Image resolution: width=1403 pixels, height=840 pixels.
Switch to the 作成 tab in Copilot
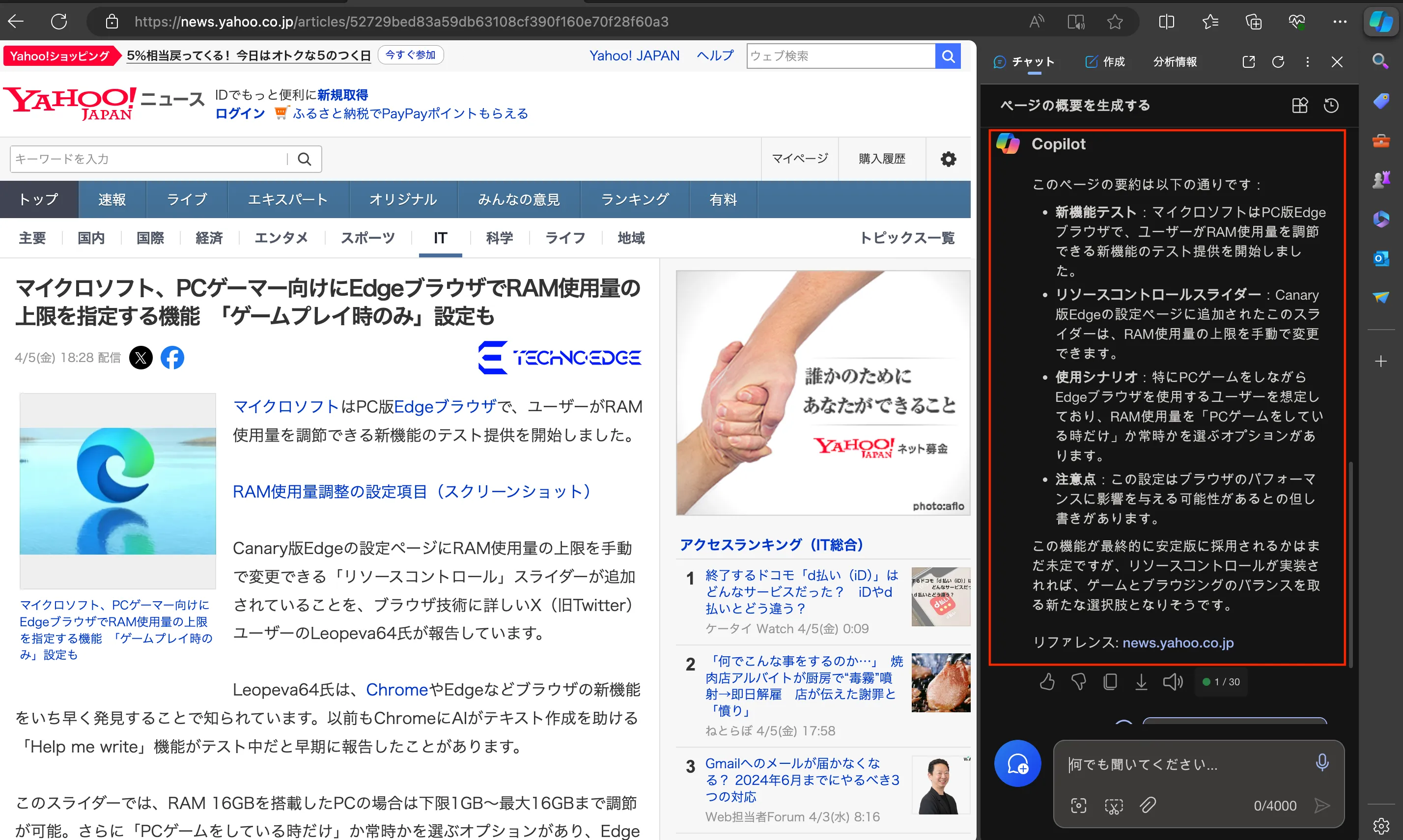pyautogui.click(x=1105, y=62)
